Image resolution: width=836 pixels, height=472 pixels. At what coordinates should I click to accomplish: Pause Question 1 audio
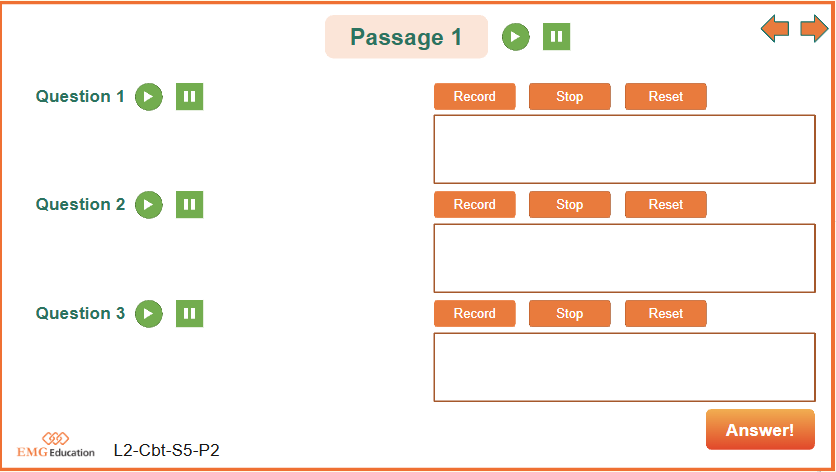[x=190, y=97]
